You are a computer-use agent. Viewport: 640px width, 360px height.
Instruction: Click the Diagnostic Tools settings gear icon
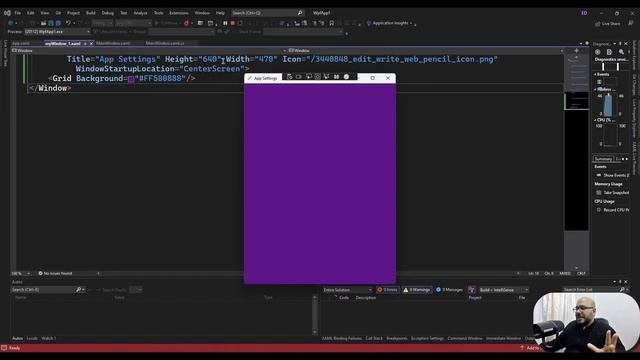click(x=598, y=52)
